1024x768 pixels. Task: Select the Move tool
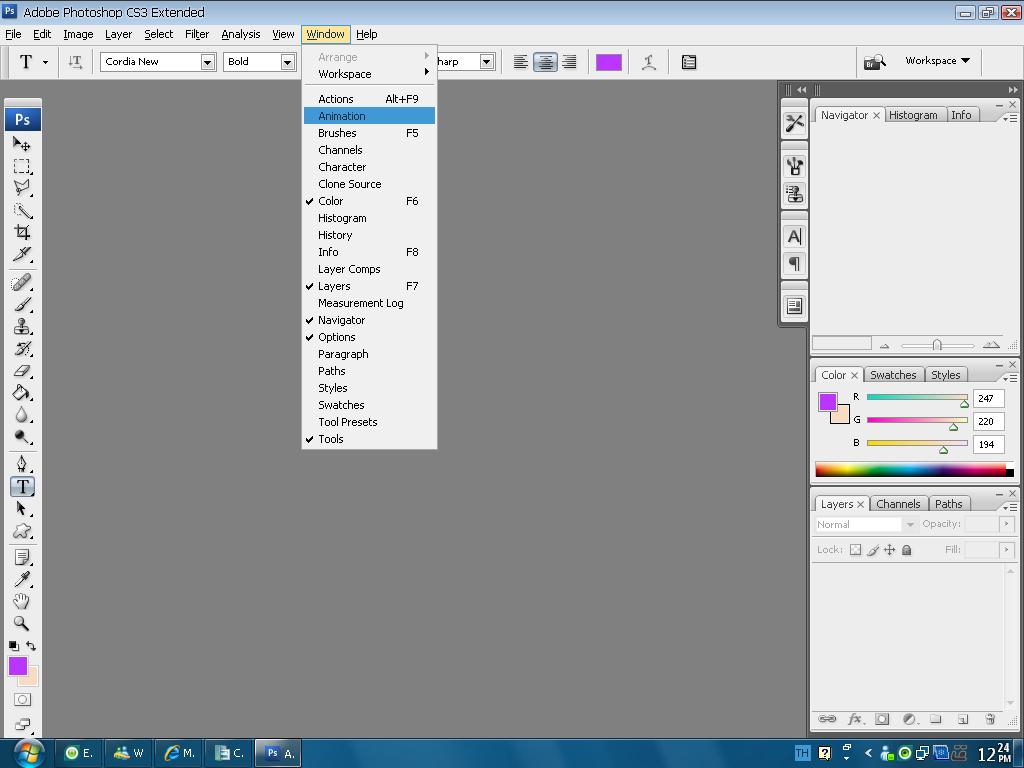tap(22, 144)
